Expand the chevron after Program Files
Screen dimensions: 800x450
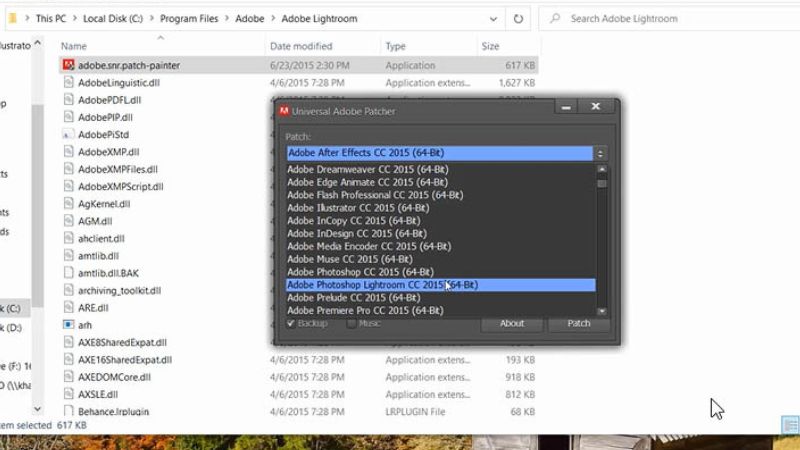[x=227, y=19]
